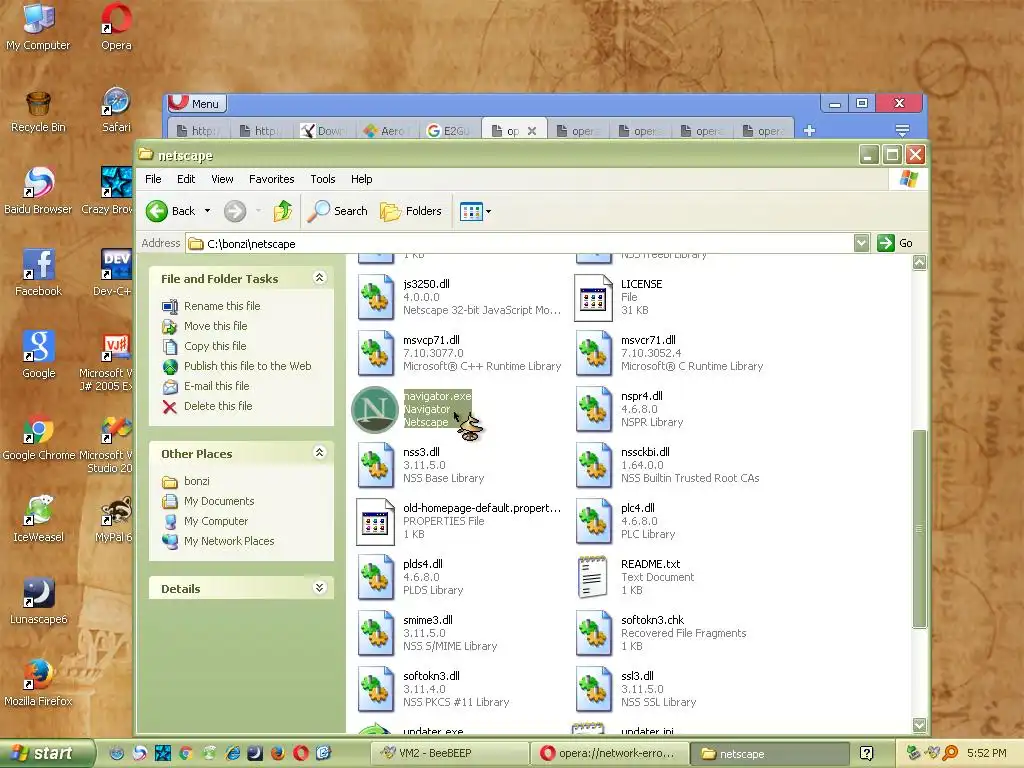Go to the bonzi folder in Other Places
1024x768 pixels.
point(197,481)
